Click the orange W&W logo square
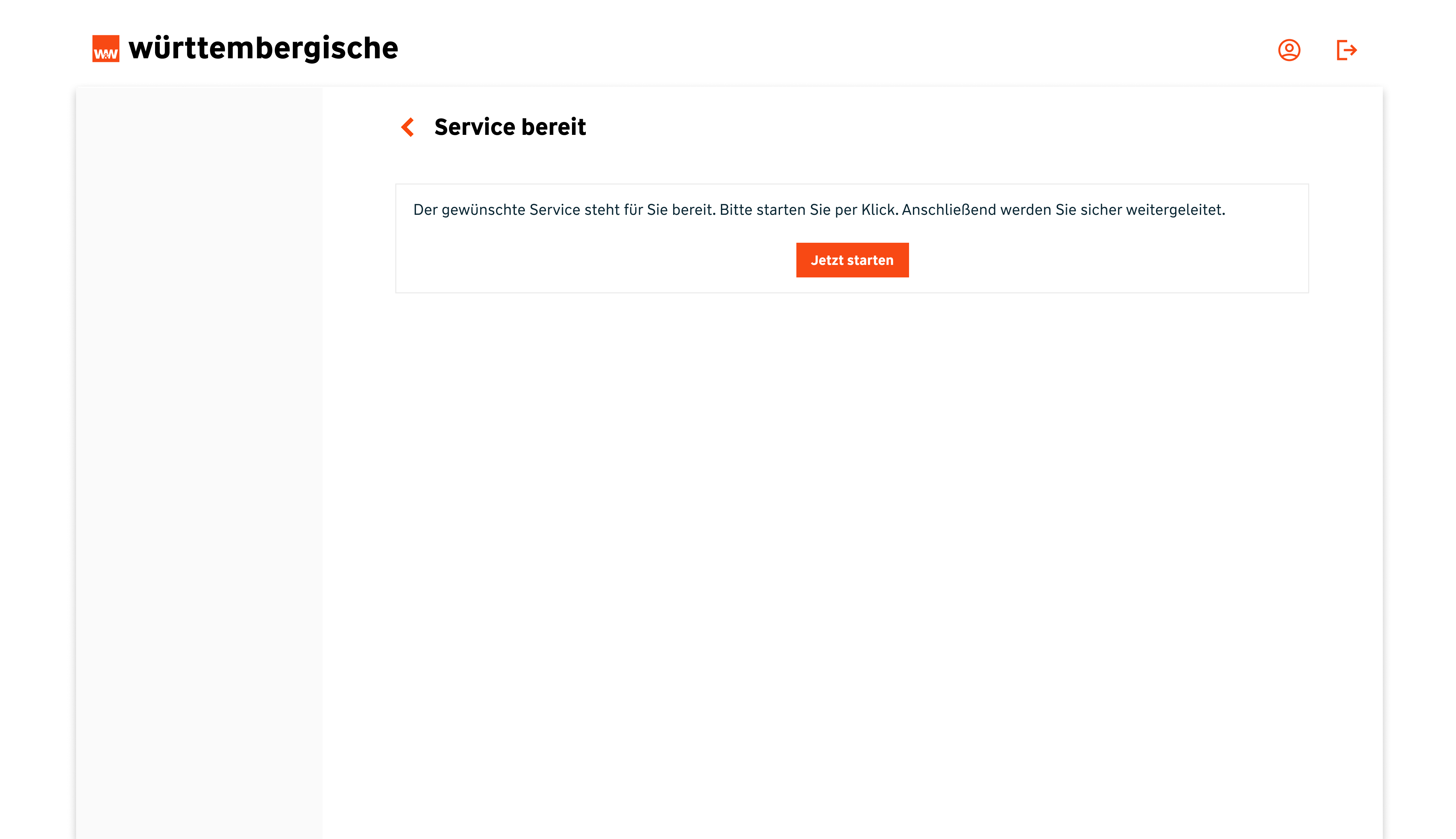 [106, 48]
